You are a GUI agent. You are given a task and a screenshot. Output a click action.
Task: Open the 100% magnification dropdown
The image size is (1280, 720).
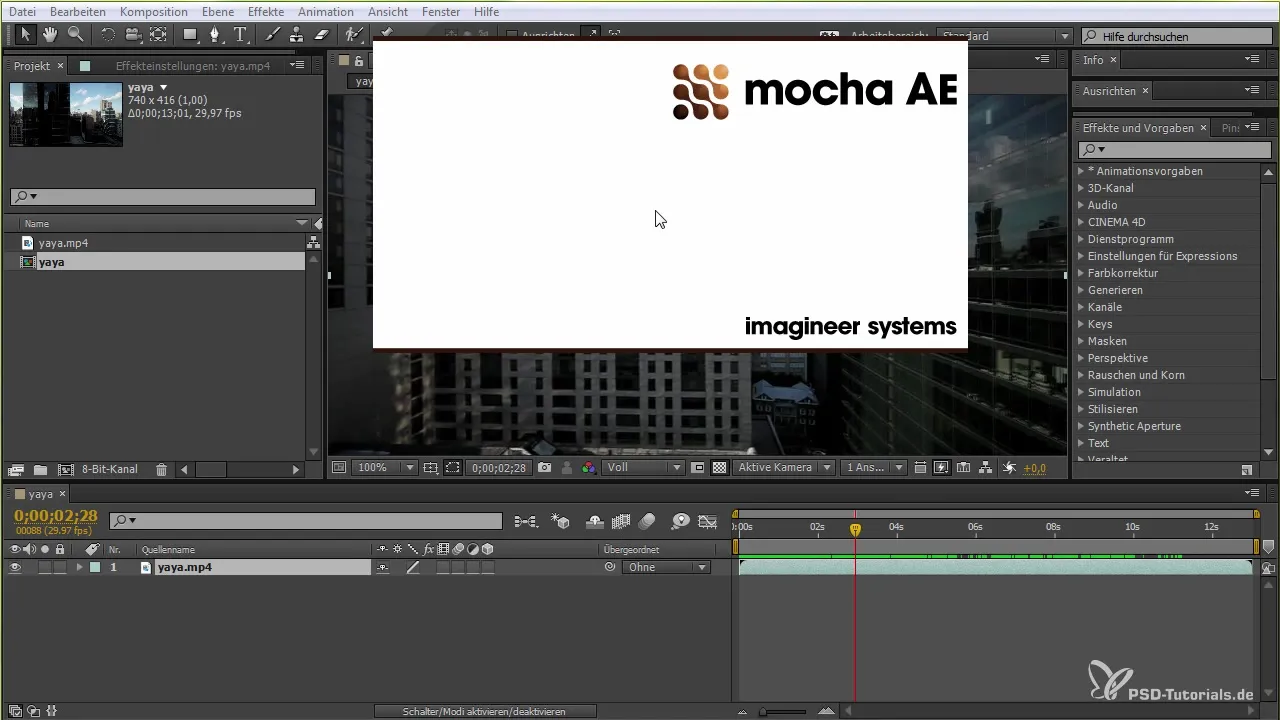pyautogui.click(x=384, y=467)
